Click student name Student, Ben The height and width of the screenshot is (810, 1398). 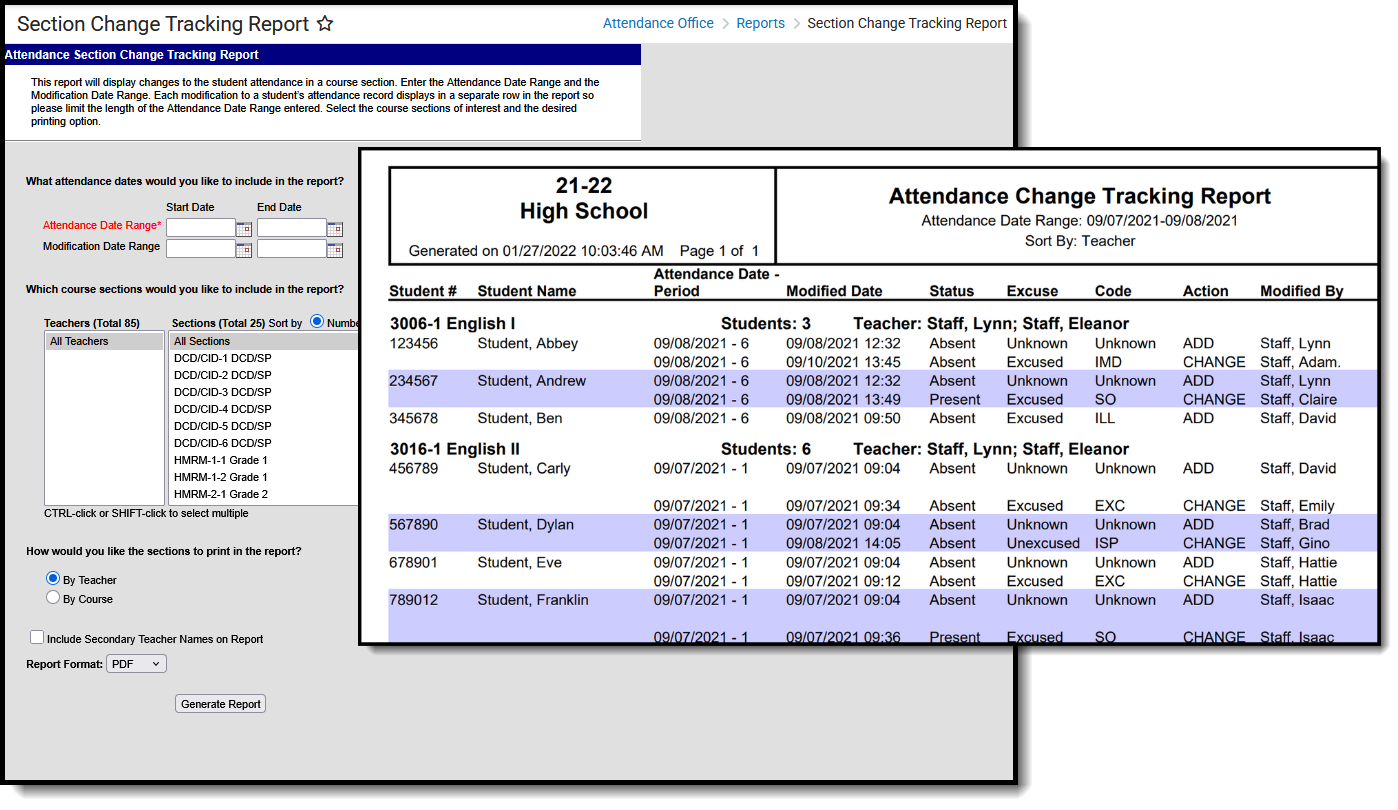tap(520, 418)
